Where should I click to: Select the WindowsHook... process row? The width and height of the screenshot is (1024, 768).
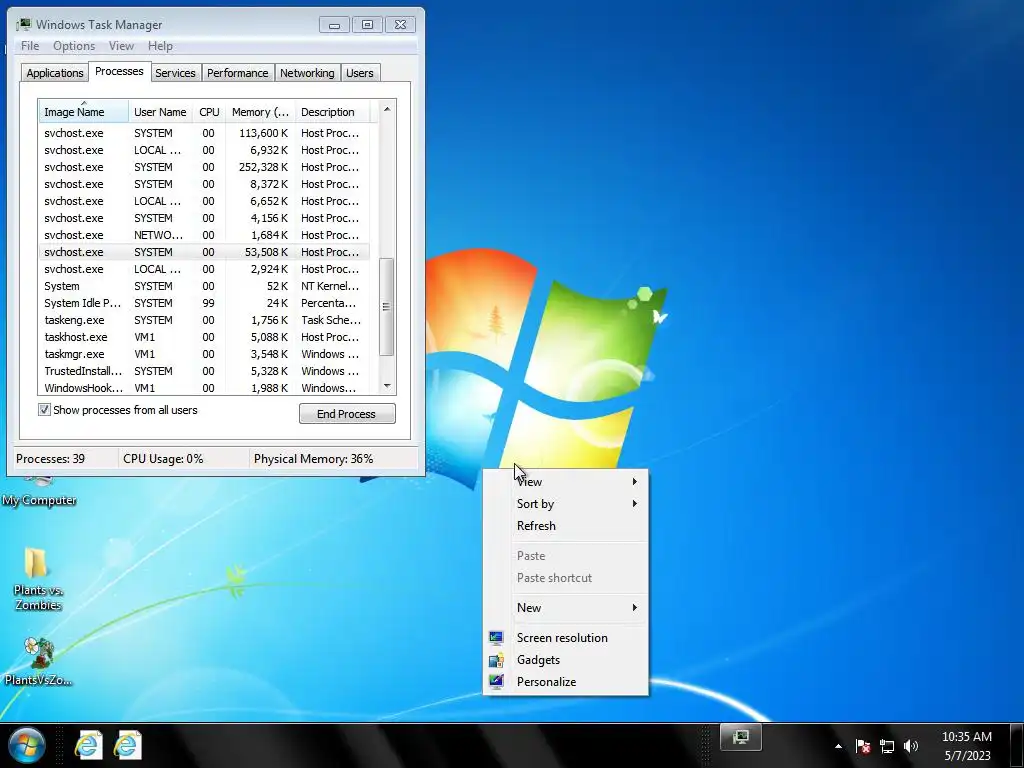tap(204, 387)
